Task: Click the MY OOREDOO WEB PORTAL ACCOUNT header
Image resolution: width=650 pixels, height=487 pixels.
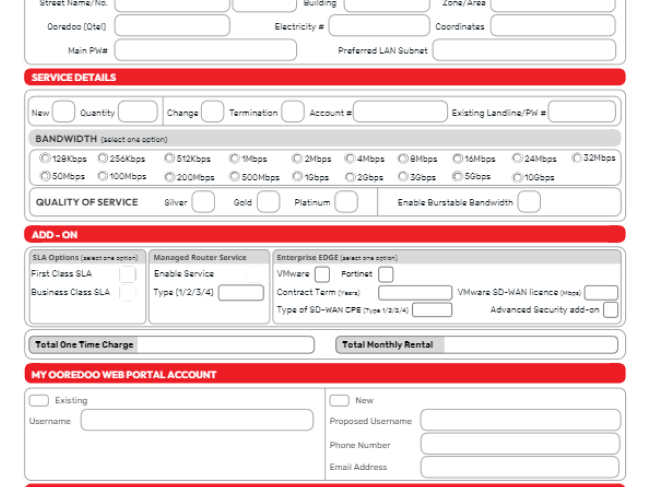Action: (x=325, y=374)
